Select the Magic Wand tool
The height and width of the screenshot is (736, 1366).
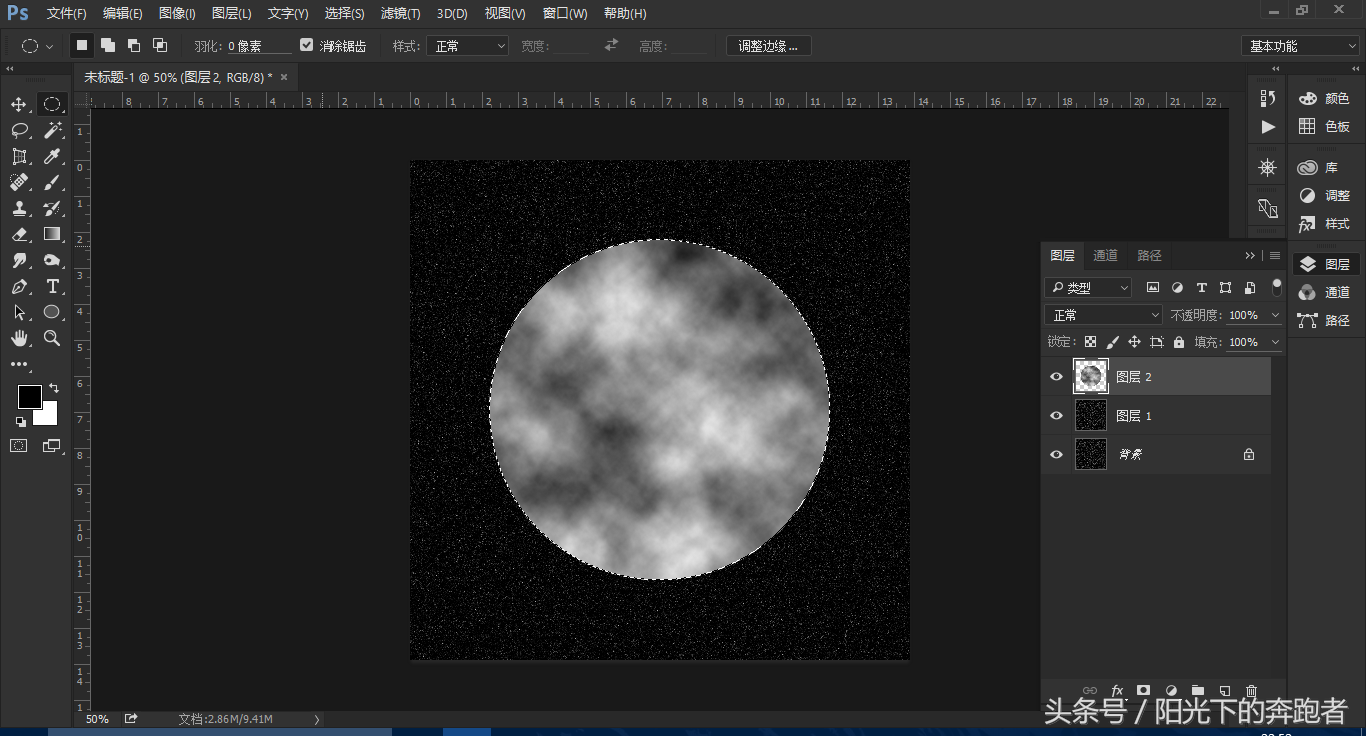coord(52,131)
